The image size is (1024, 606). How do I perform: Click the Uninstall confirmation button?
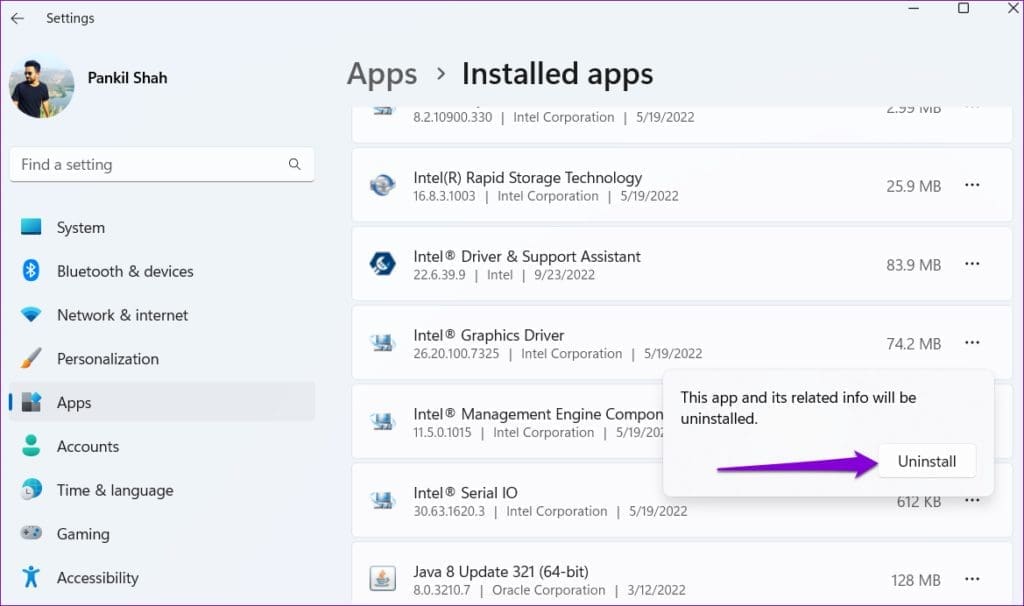926,461
